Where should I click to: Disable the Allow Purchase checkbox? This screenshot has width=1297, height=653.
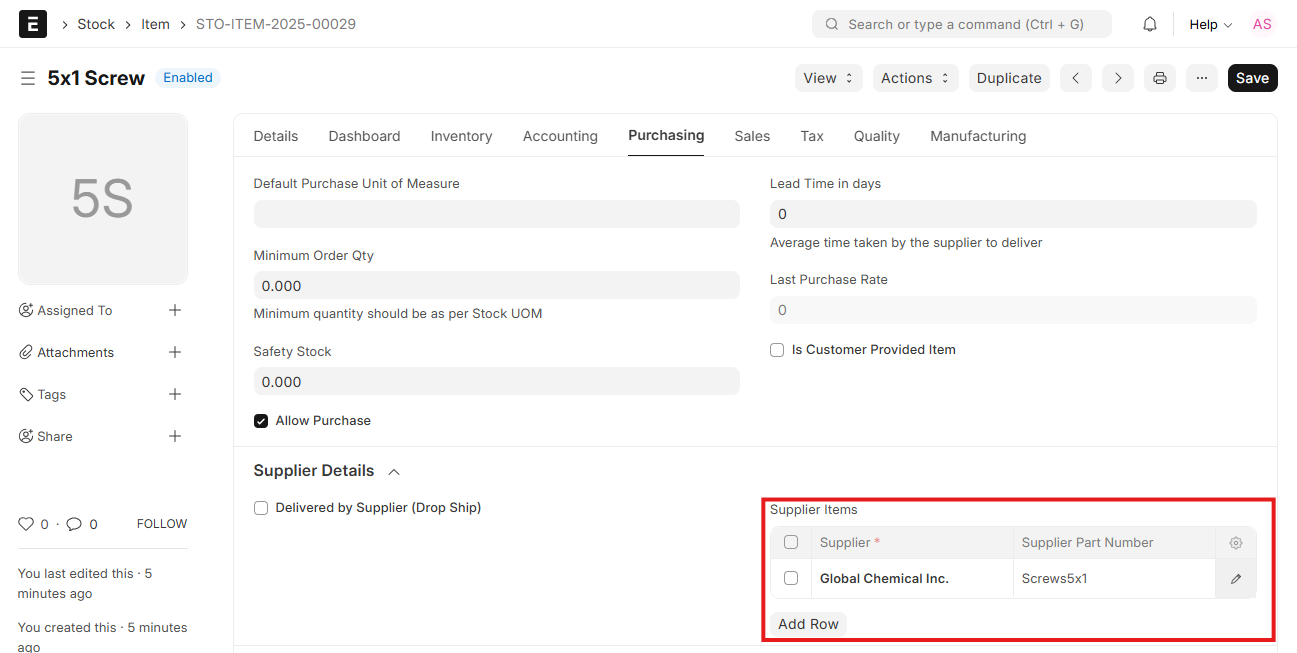tap(261, 420)
